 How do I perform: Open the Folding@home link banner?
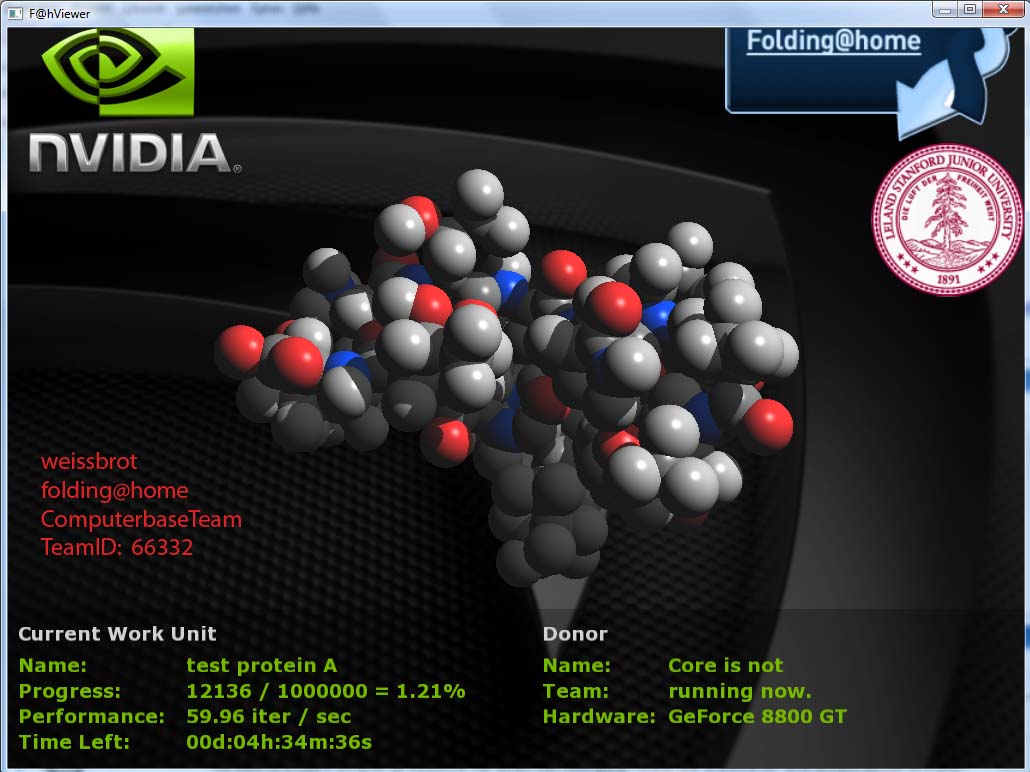click(x=834, y=41)
